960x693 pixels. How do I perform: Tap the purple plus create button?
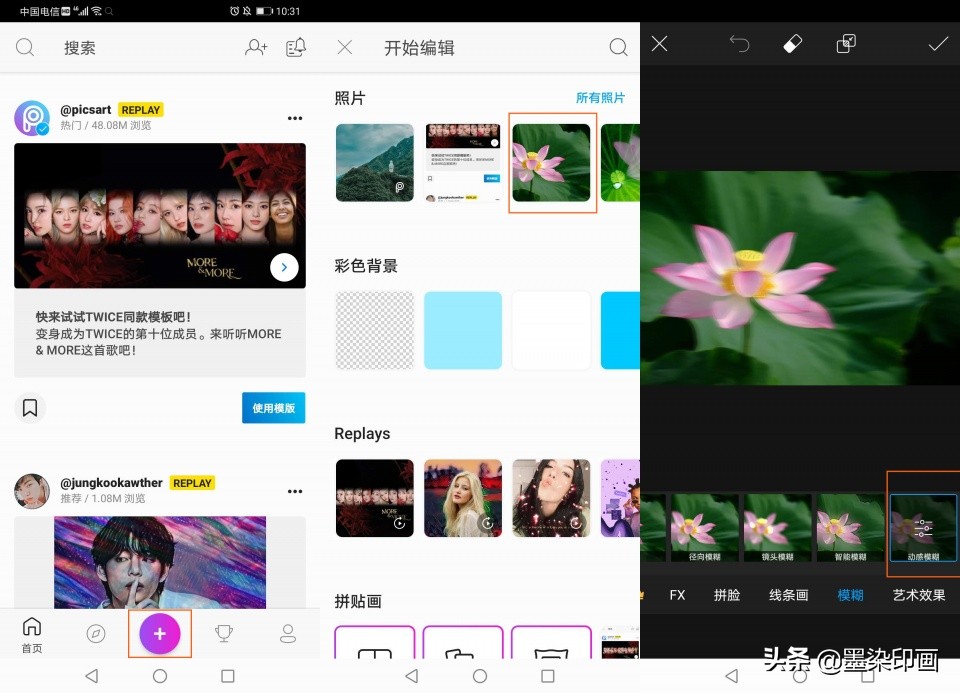pyautogui.click(x=160, y=634)
